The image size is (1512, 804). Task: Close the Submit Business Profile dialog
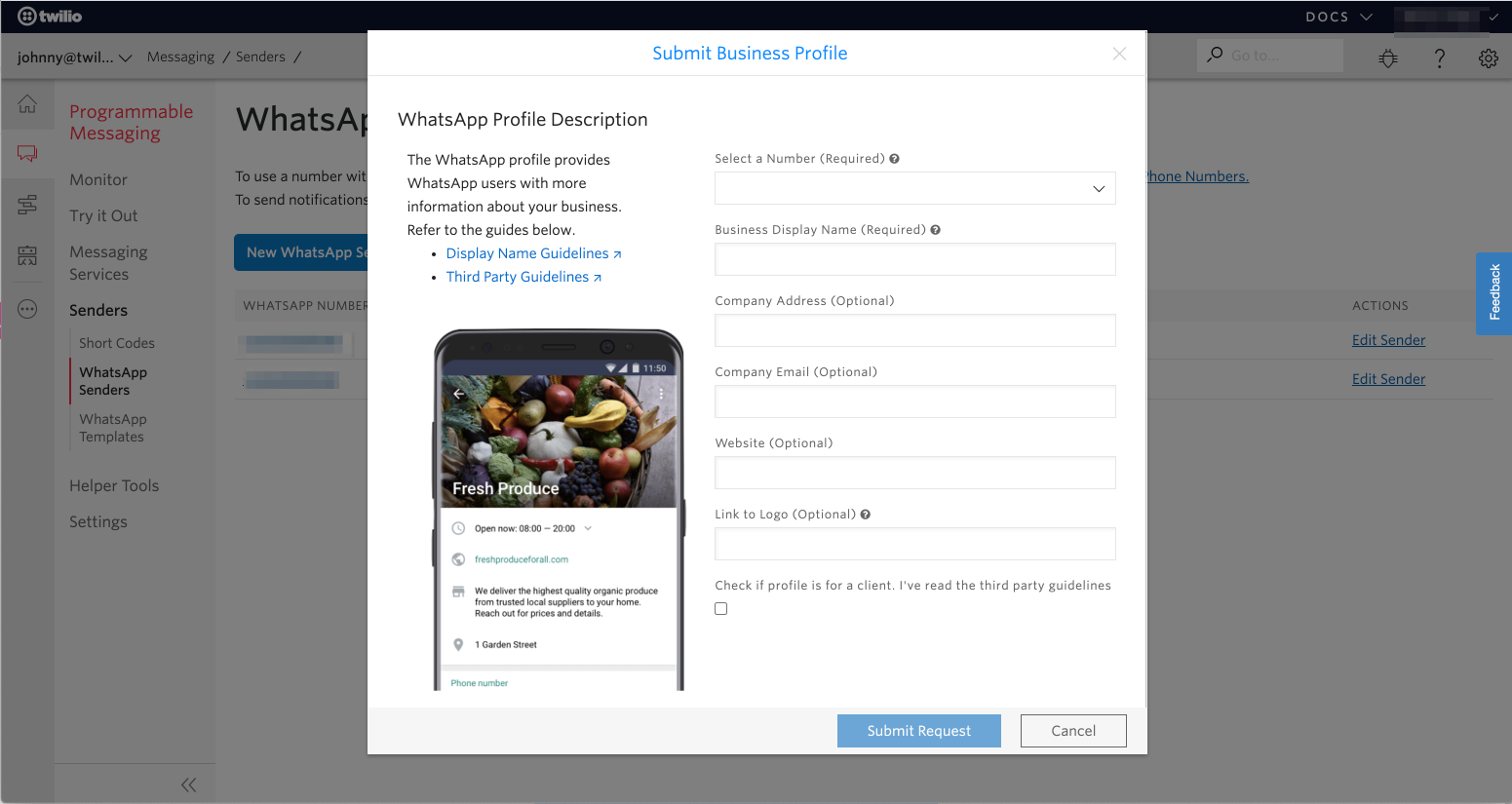click(1119, 54)
